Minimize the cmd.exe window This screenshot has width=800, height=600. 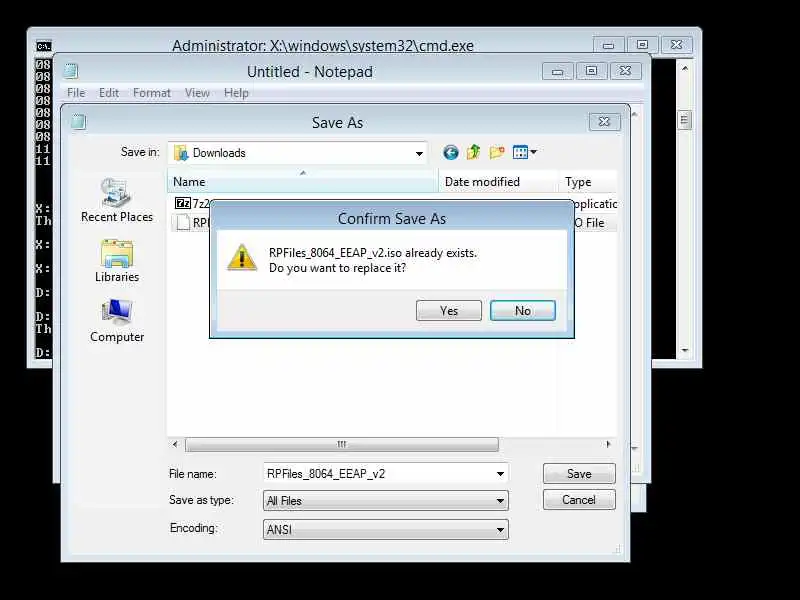click(608, 45)
